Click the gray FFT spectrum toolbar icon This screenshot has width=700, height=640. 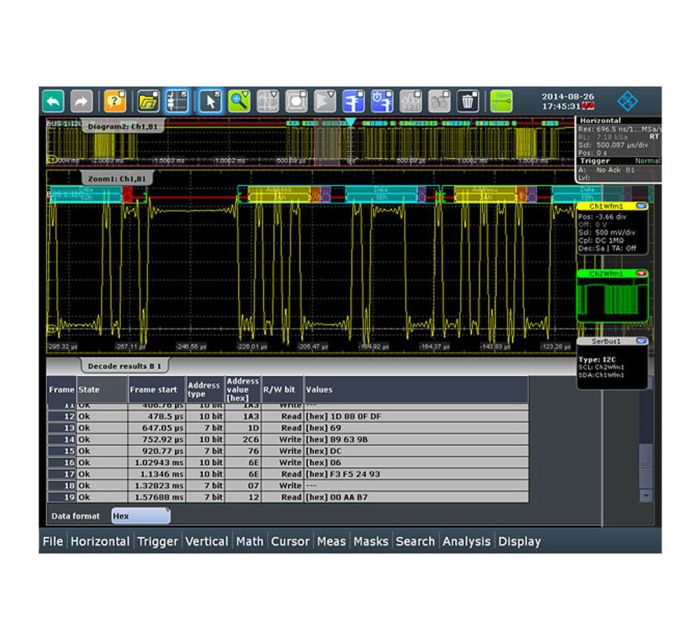pos(439,101)
